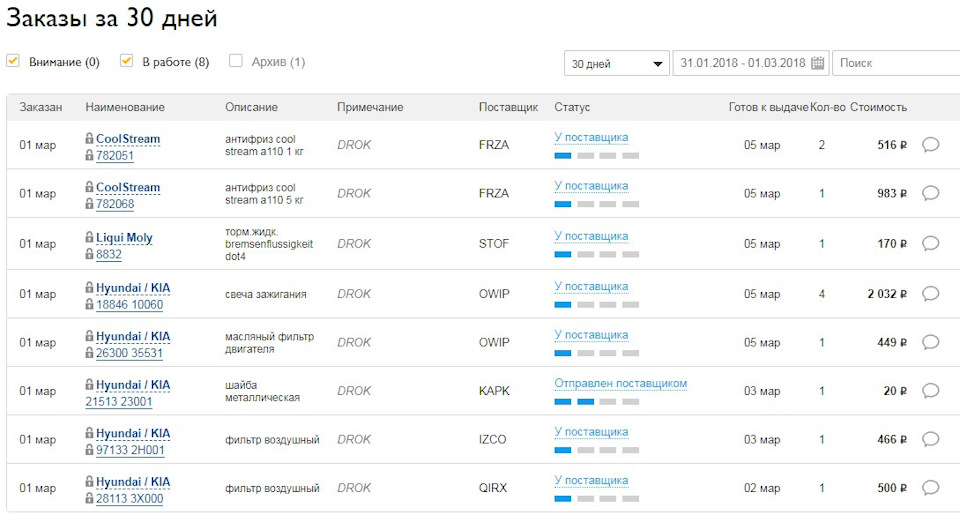Sort by Заказан column header

(x=40, y=107)
